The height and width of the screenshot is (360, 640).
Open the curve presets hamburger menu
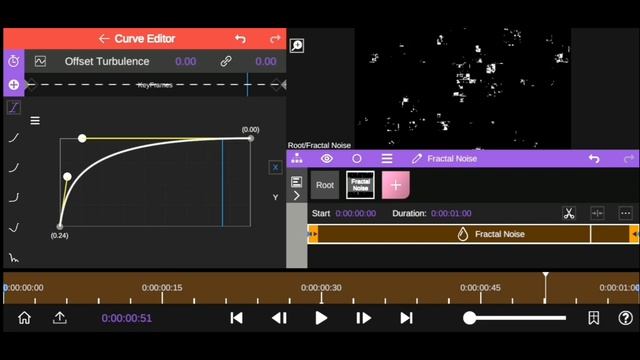35,120
